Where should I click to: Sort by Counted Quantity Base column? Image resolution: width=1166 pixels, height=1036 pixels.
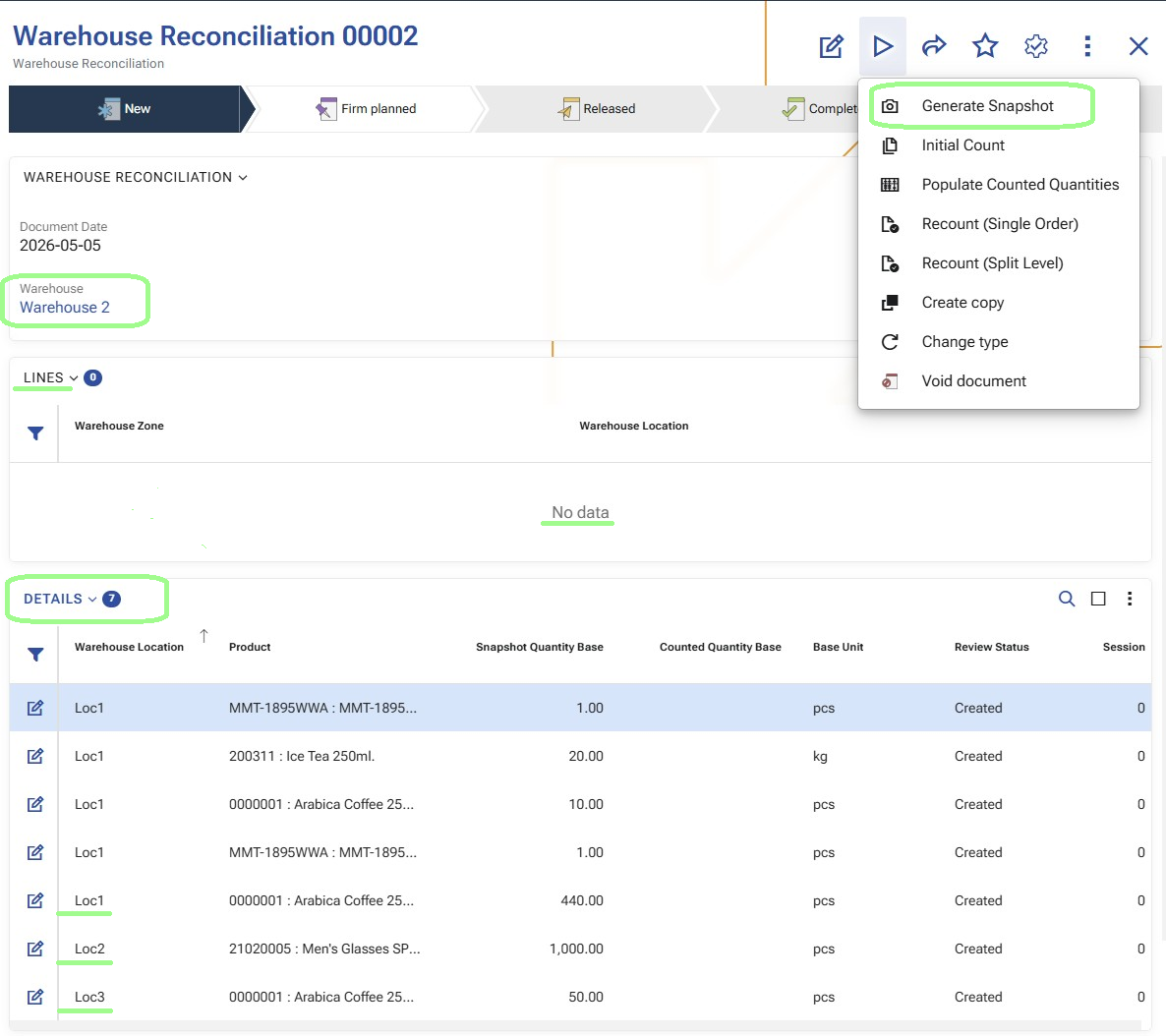pos(720,647)
